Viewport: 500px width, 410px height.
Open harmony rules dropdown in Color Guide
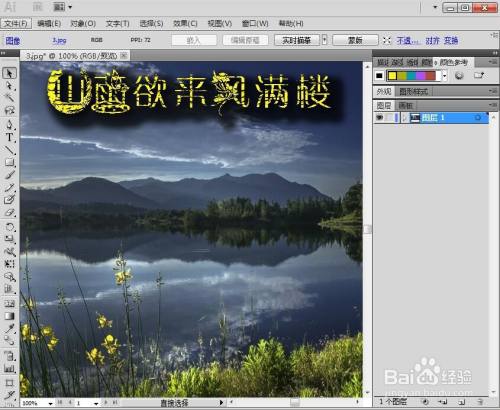click(444, 76)
